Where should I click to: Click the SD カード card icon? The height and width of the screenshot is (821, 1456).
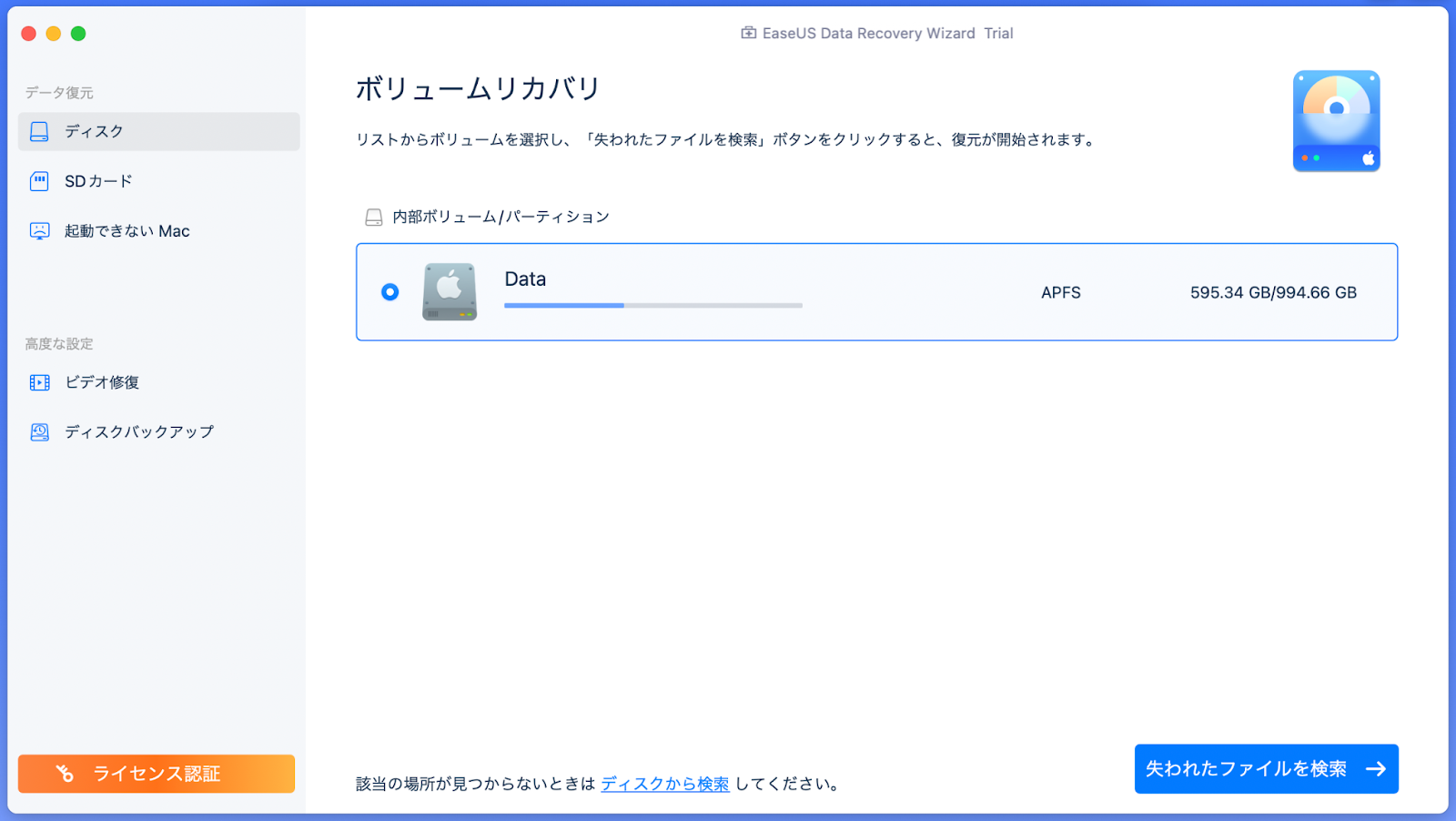(x=39, y=181)
